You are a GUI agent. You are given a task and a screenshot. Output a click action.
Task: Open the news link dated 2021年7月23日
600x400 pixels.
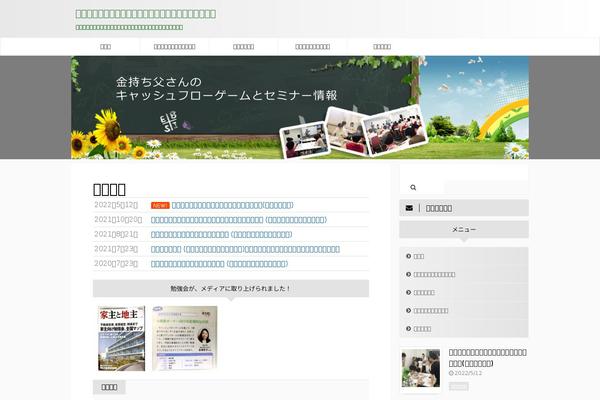click(x=245, y=249)
